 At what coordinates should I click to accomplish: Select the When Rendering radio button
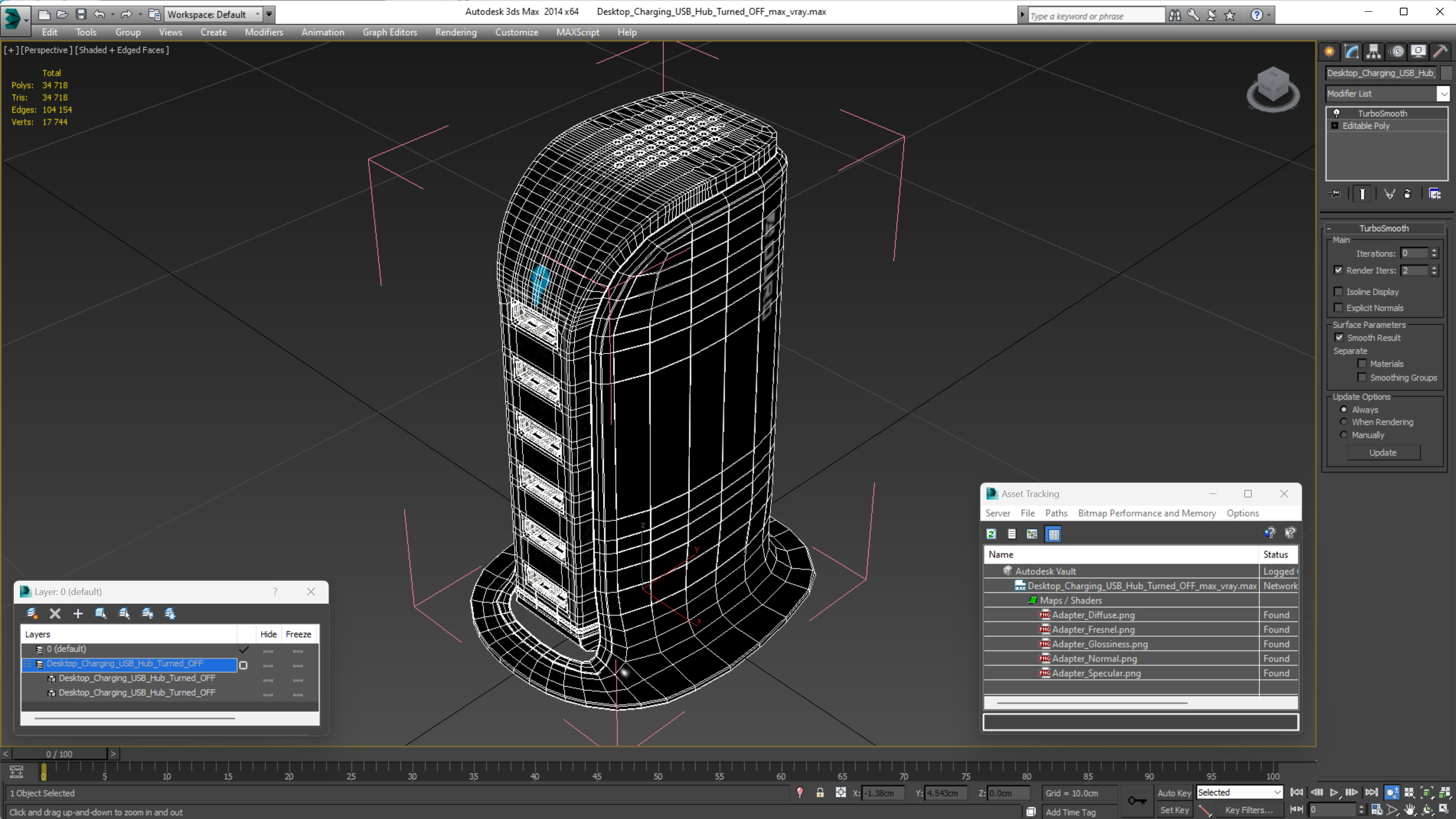[1344, 421]
